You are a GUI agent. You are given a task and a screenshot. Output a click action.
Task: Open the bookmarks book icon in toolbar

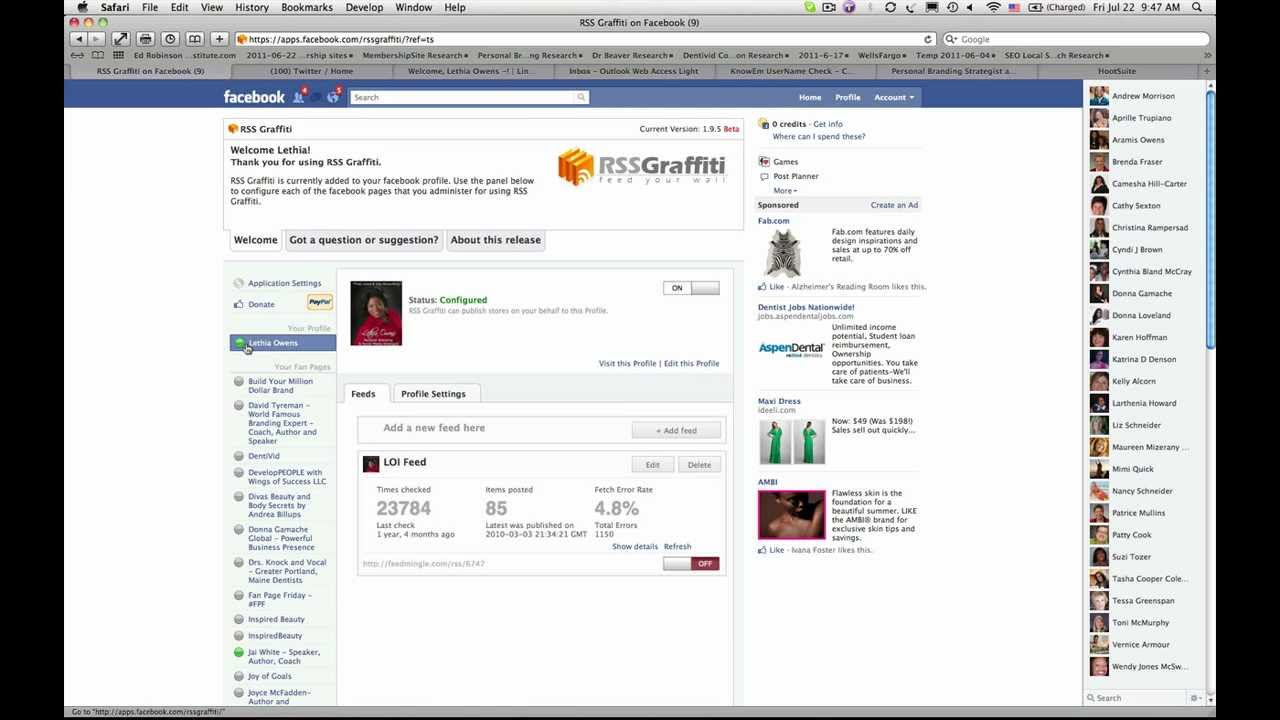click(x=195, y=39)
